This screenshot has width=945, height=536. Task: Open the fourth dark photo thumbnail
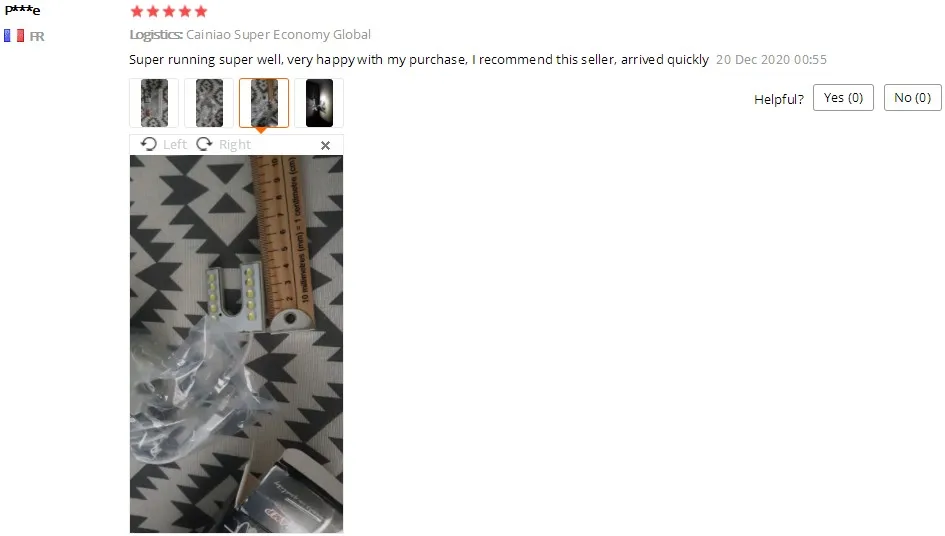coord(319,102)
